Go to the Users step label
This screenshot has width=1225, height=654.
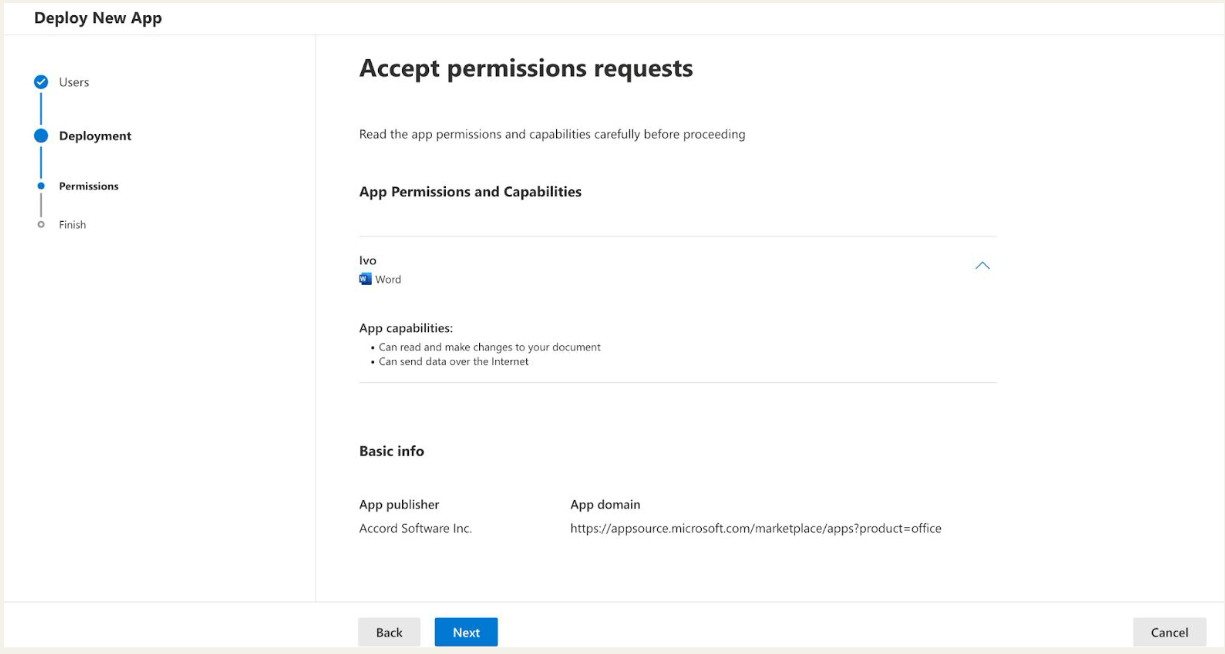point(74,82)
